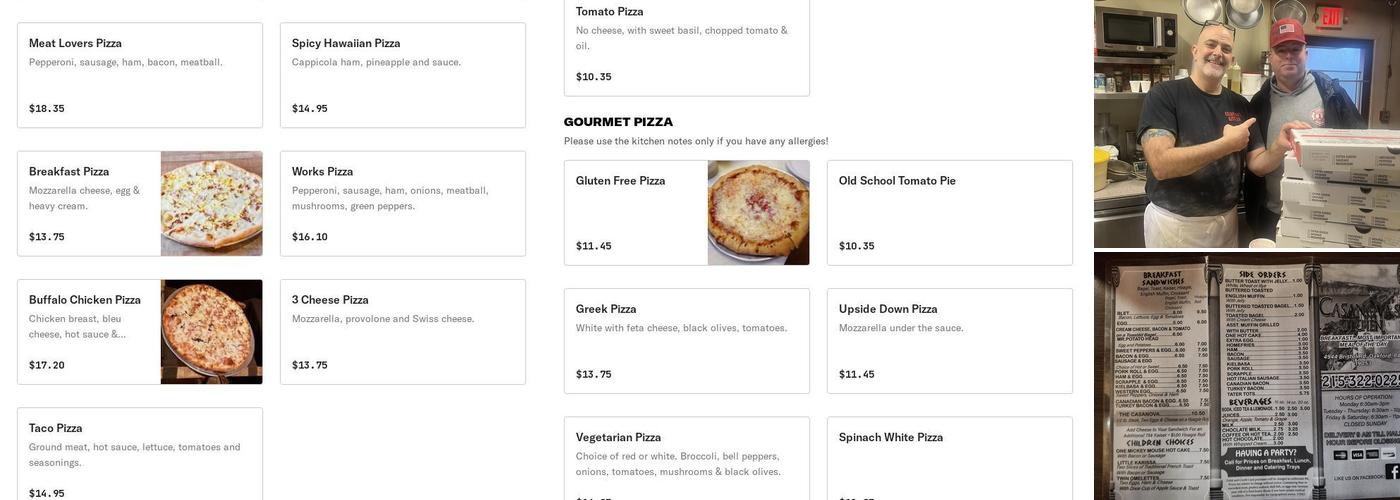Select the Spinach White Pizza card
Image resolution: width=1400 pixels, height=500 pixels.
point(949,460)
